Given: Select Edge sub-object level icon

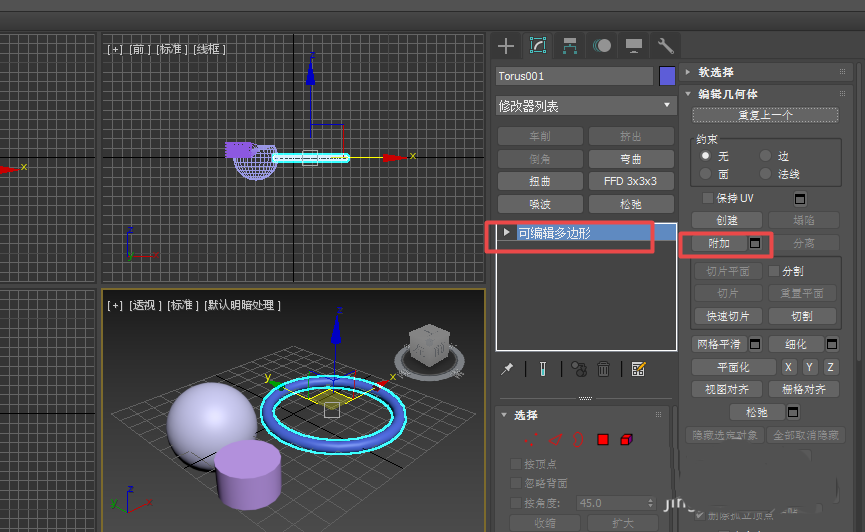Looking at the screenshot, I should (555, 440).
